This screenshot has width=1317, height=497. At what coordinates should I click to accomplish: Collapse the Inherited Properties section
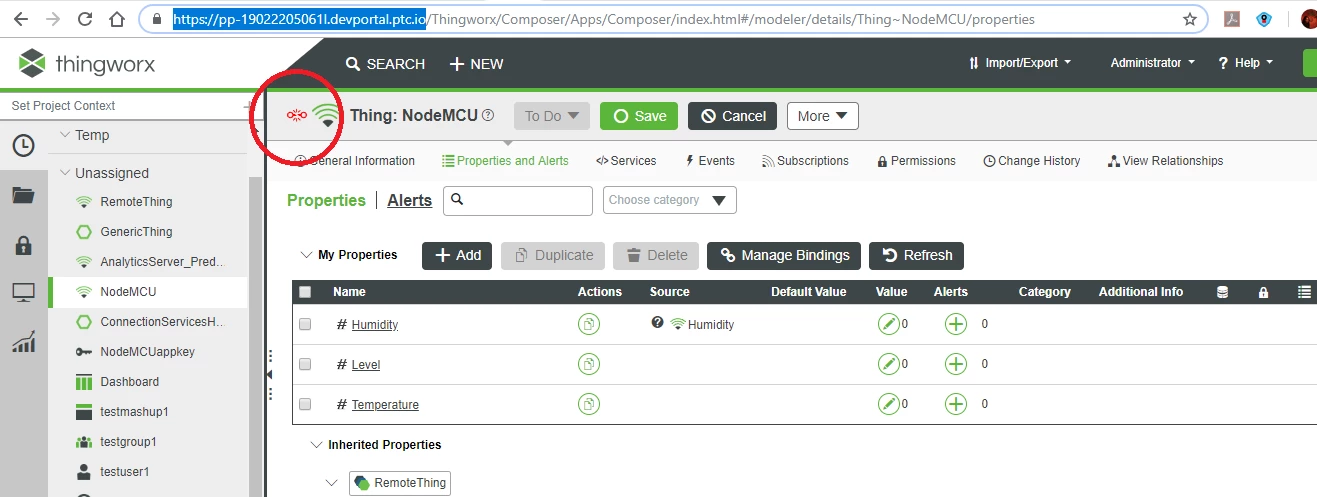315,444
